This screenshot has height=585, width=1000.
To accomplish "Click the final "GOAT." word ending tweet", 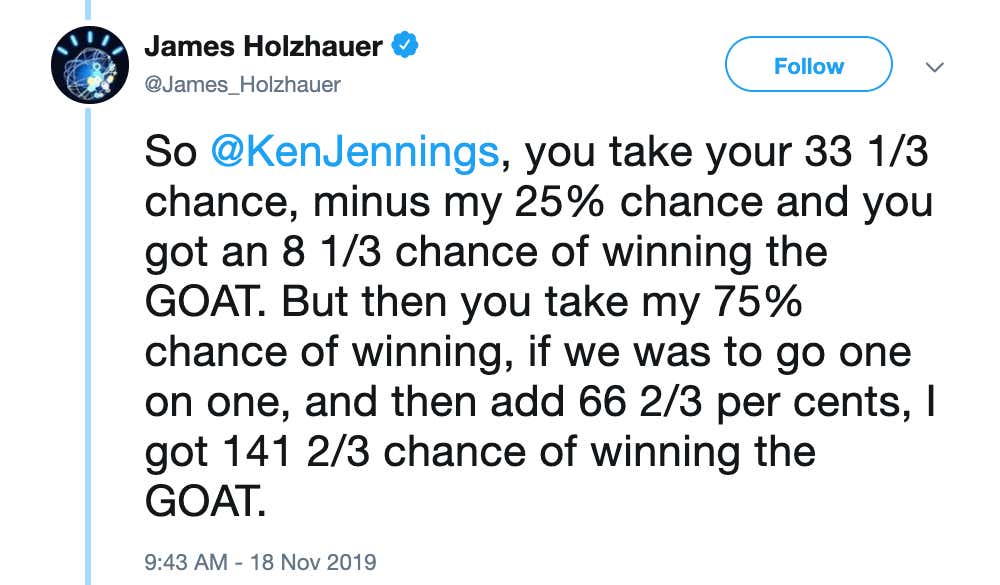I will click(205, 501).
